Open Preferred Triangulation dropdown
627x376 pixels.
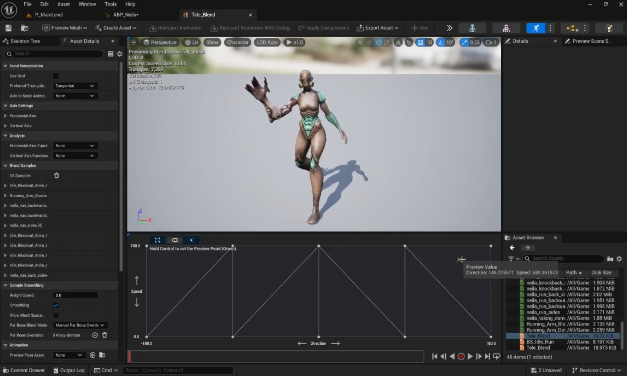(x=75, y=86)
